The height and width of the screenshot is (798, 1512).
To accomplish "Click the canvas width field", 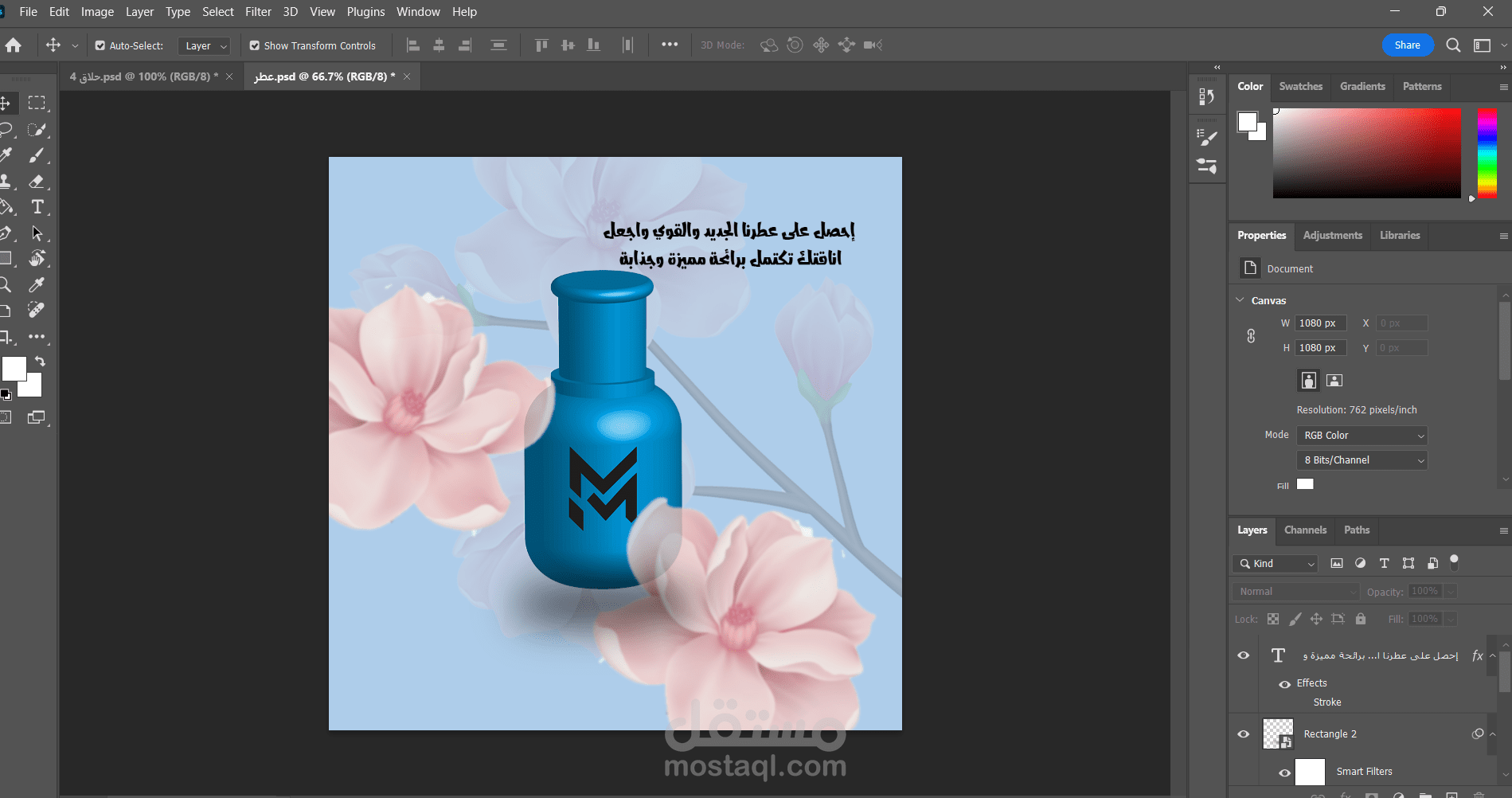I will tap(1321, 323).
